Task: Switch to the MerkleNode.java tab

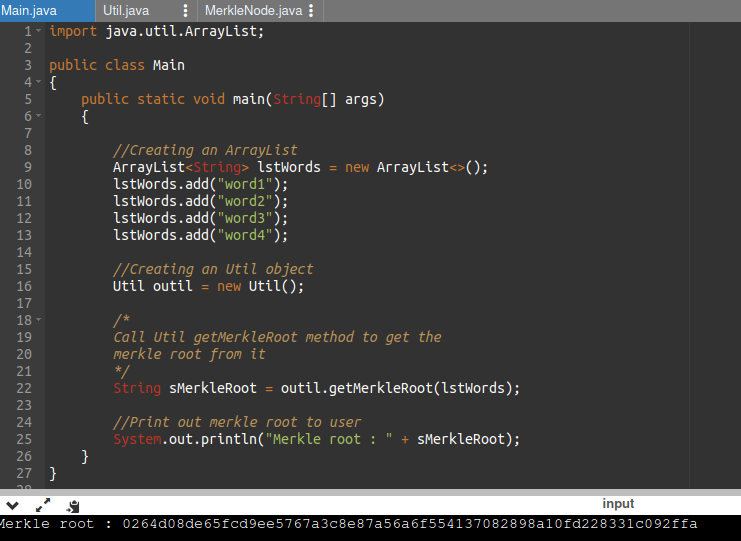Action: click(252, 11)
